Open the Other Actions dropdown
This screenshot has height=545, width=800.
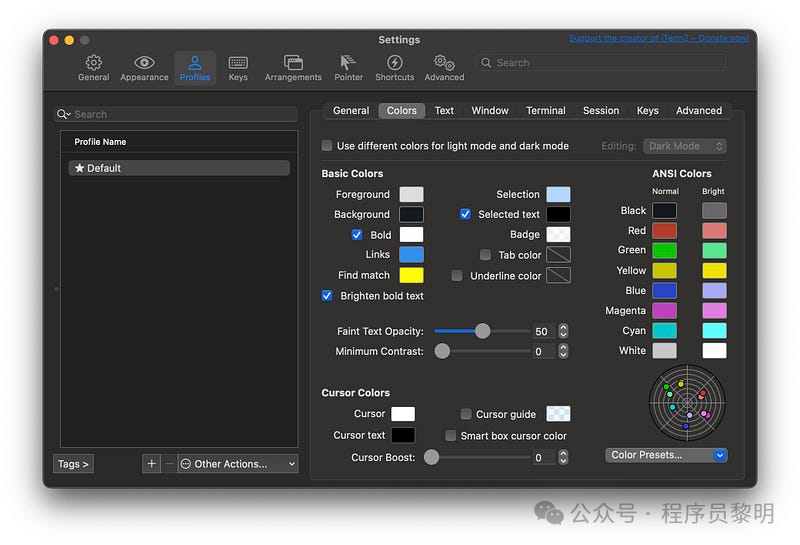[238, 464]
